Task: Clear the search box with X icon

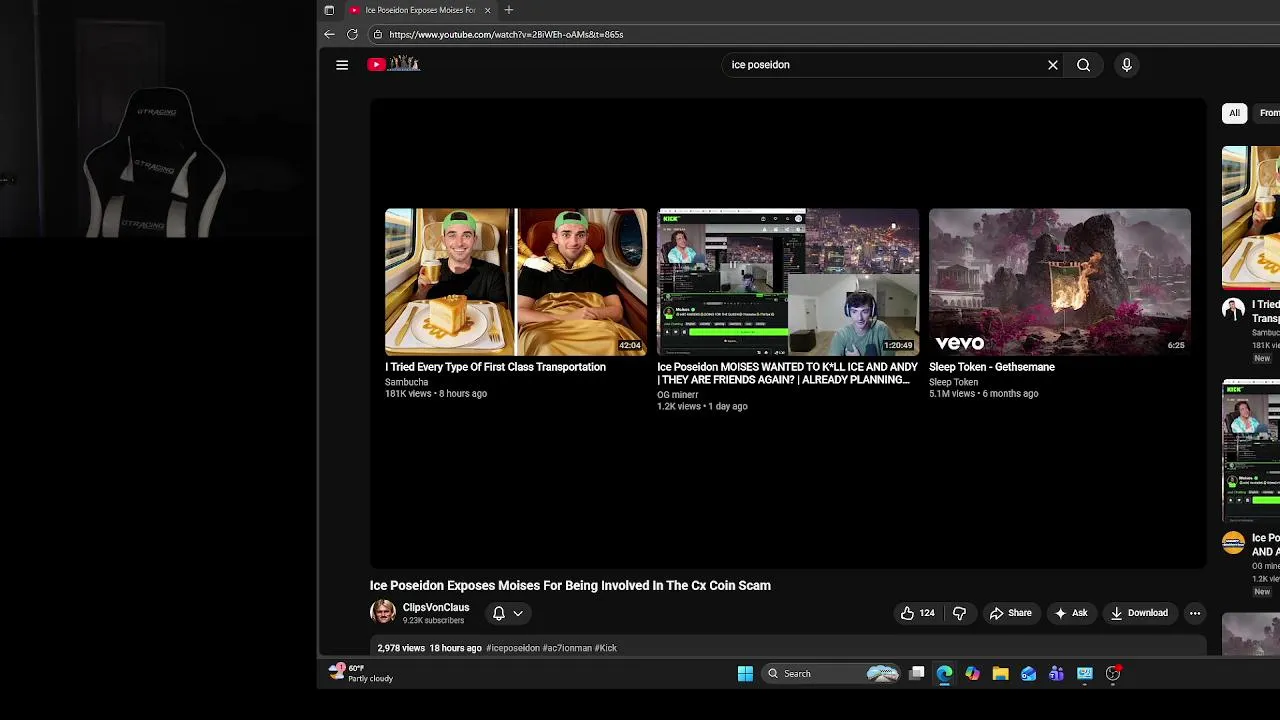Action: click(x=1052, y=65)
